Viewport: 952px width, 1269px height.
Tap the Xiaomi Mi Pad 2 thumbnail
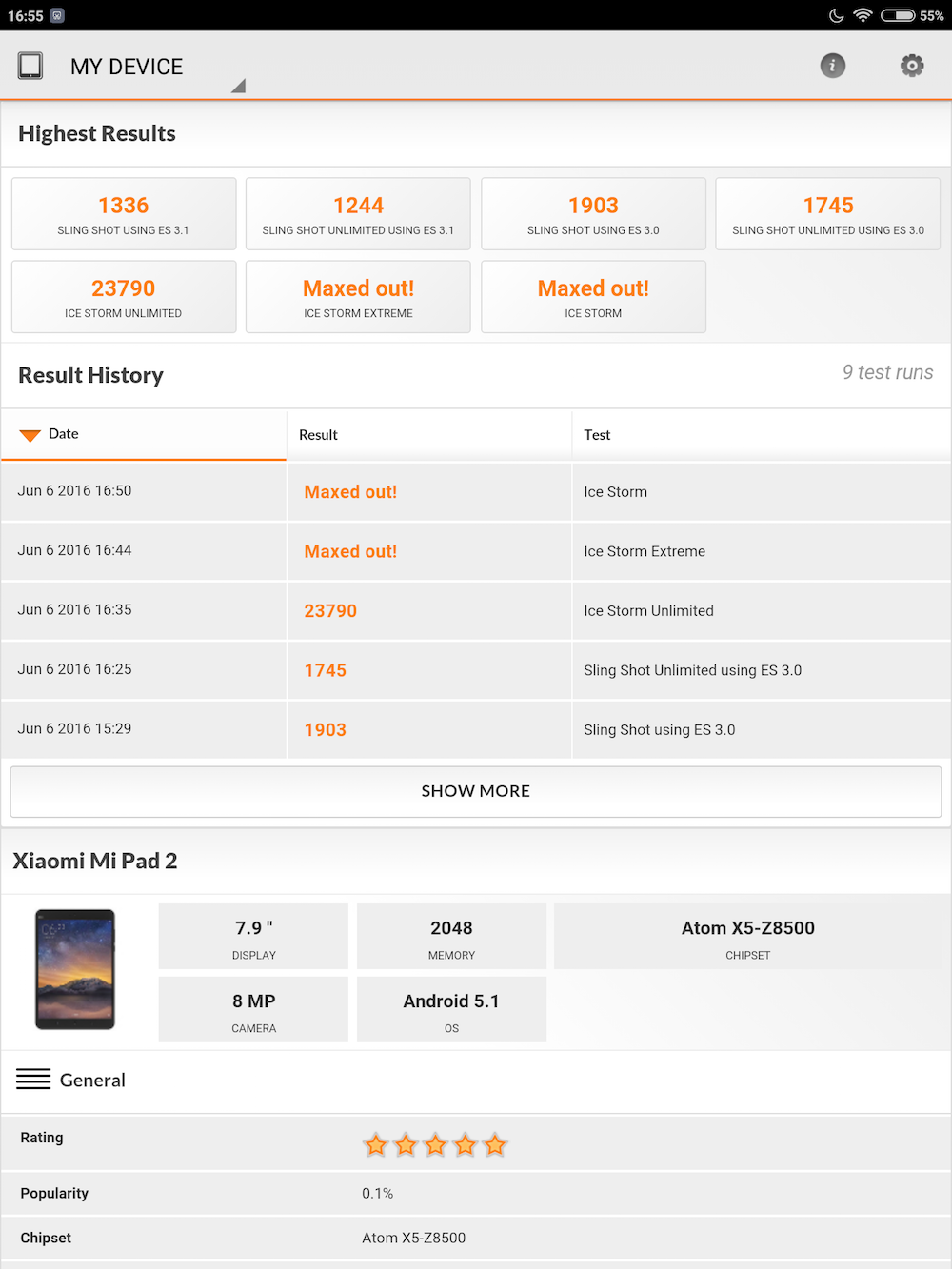[x=75, y=969]
